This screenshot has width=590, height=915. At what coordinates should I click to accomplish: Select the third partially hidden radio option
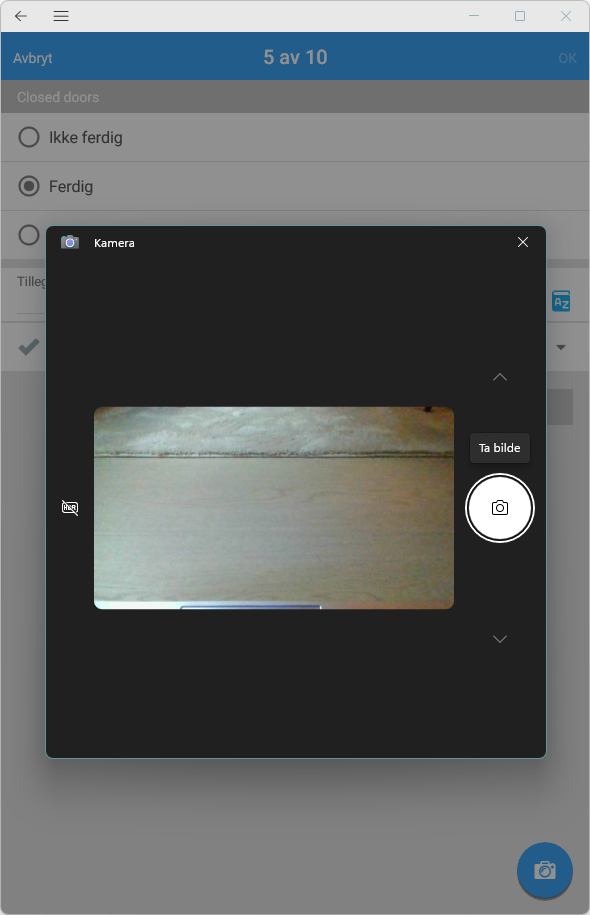[x=29, y=235]
